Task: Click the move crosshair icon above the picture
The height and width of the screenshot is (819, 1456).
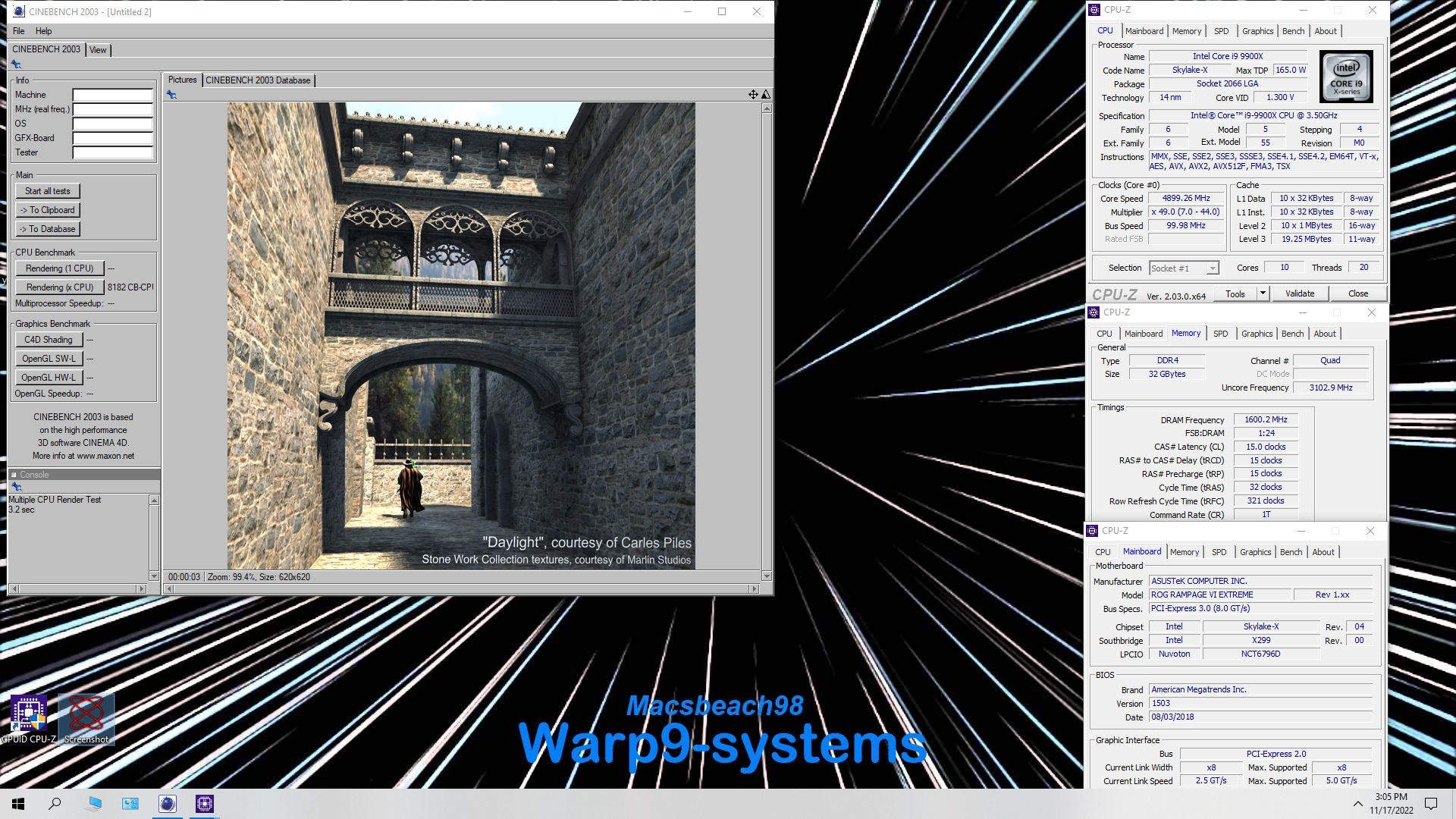Action: pyautogui.click(x=753, y=95)
